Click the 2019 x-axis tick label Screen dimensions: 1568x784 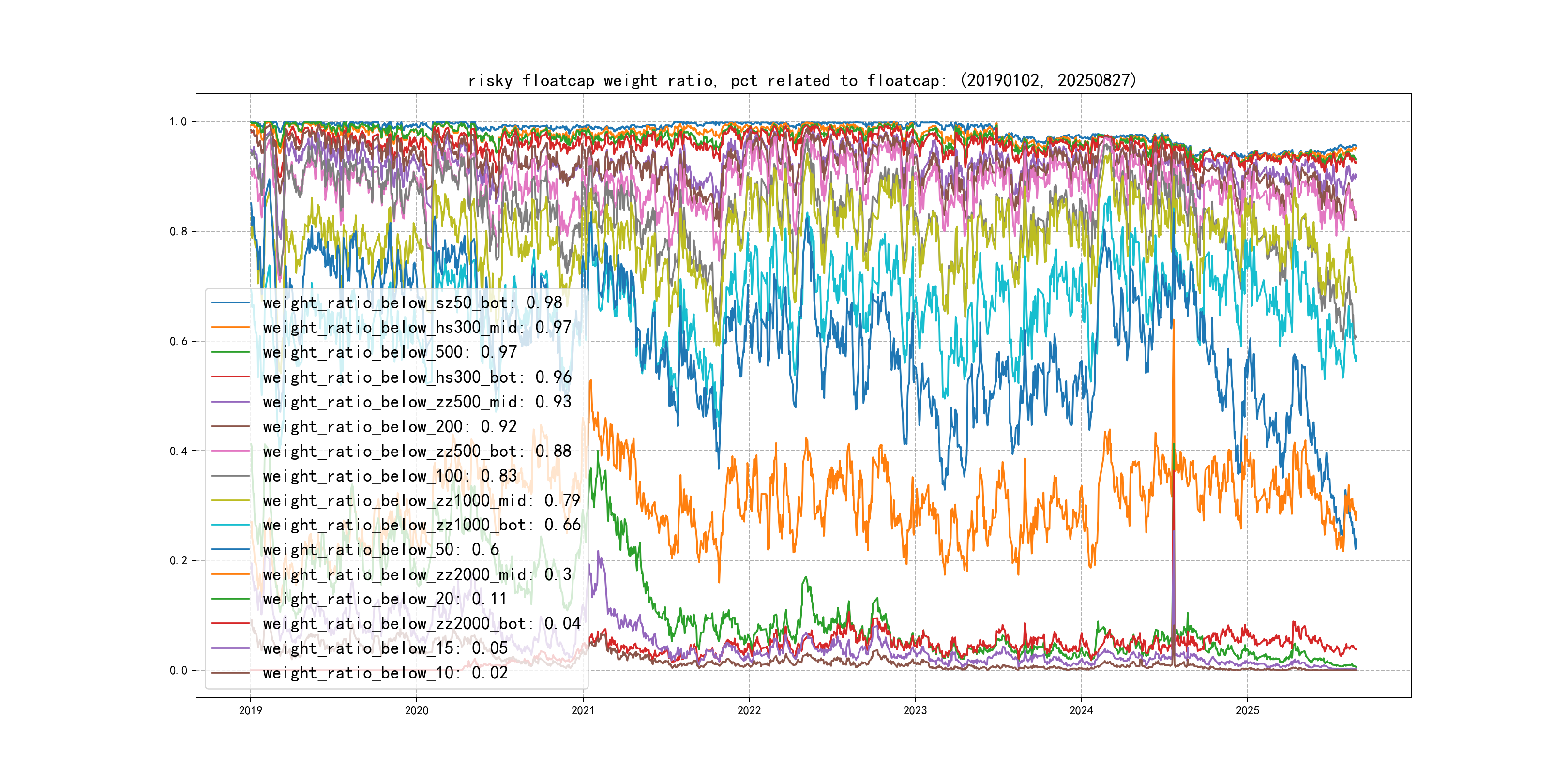coord(250,710)
